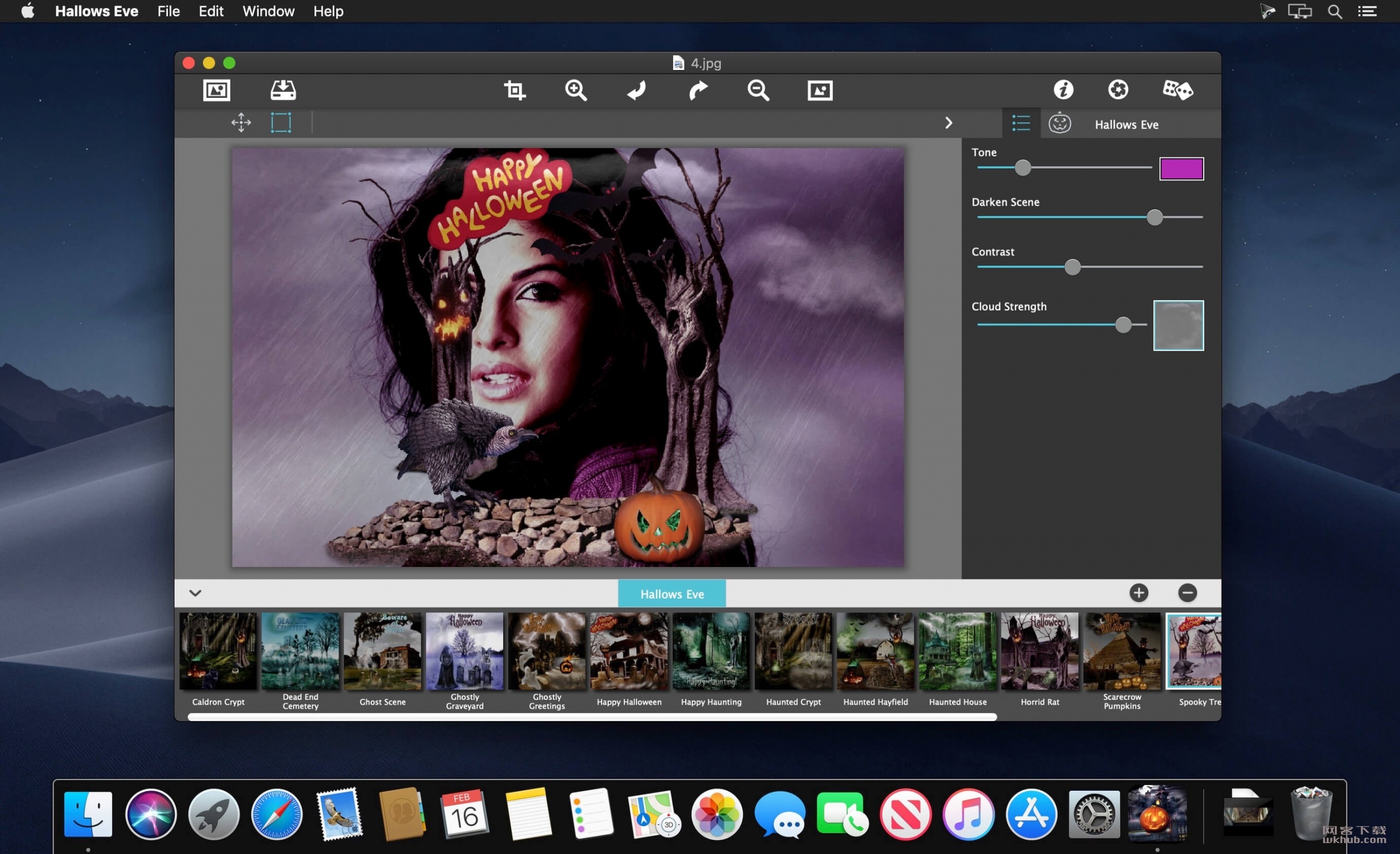Open the Edit menu
The image size is (1400, 854).
click(x=211, y=11)
